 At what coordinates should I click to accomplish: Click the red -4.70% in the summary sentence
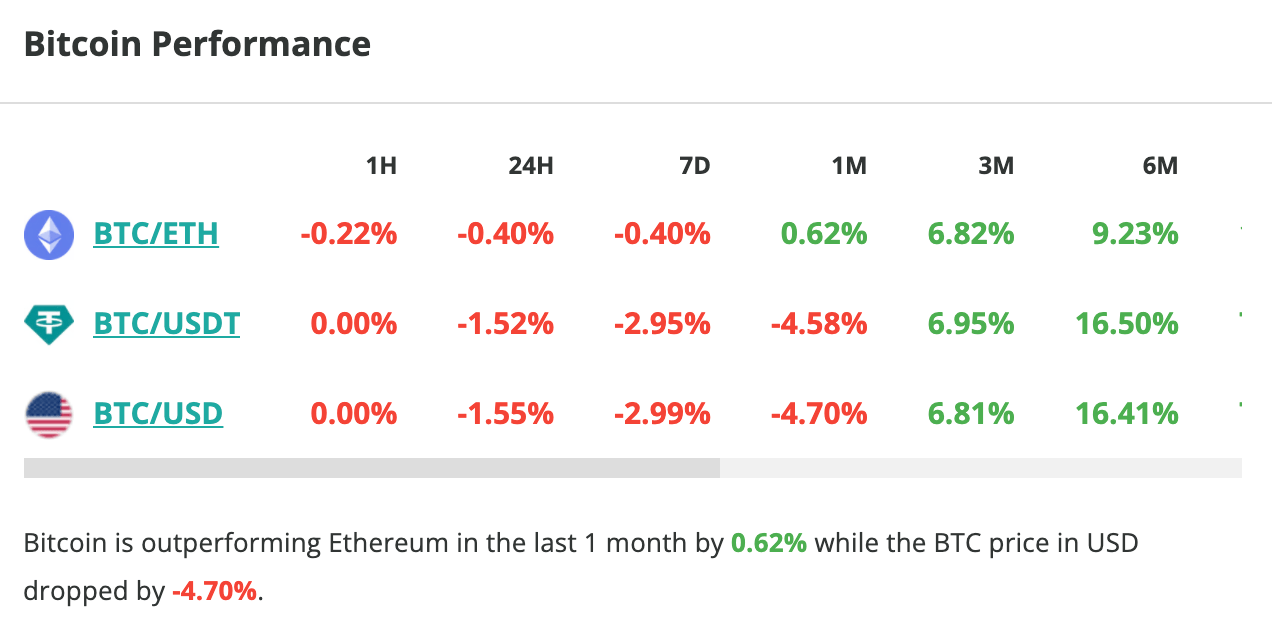pyautogui.click(x=214, y=591)
